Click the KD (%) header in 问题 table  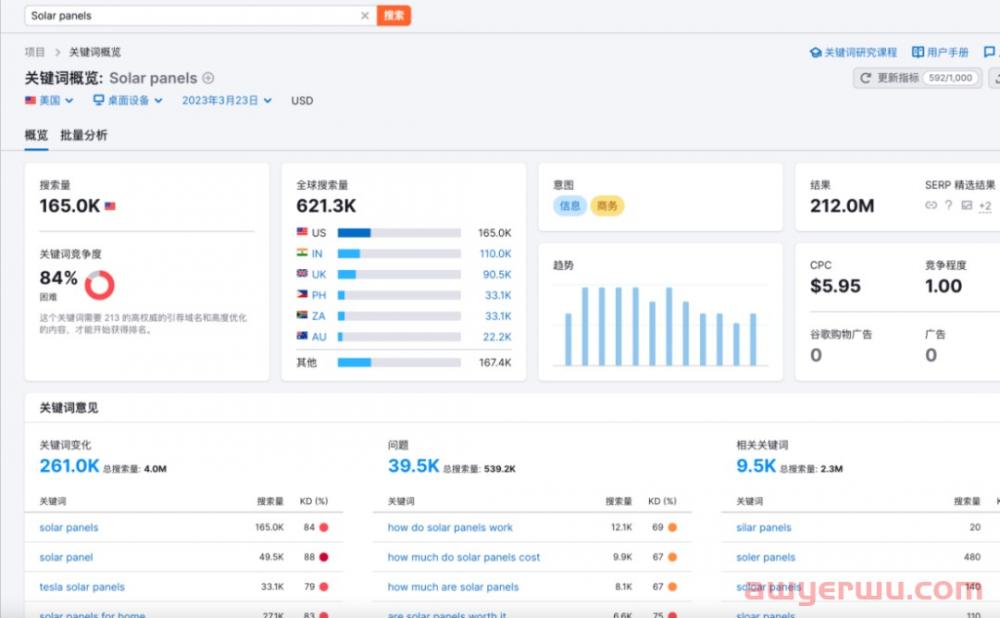click(x=662, y=501)
